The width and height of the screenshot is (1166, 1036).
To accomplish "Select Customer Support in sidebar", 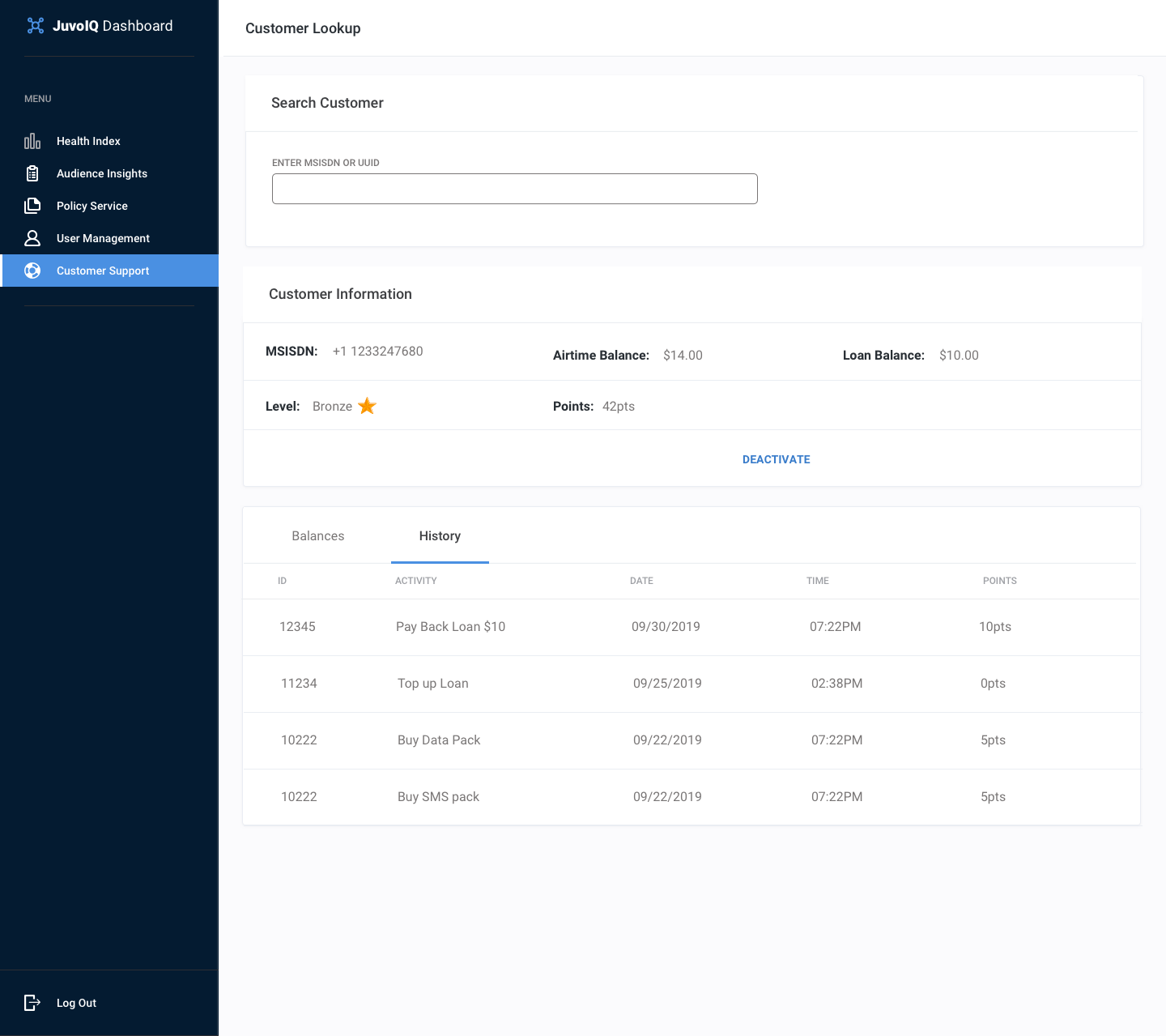I will (x=109, y=271).
